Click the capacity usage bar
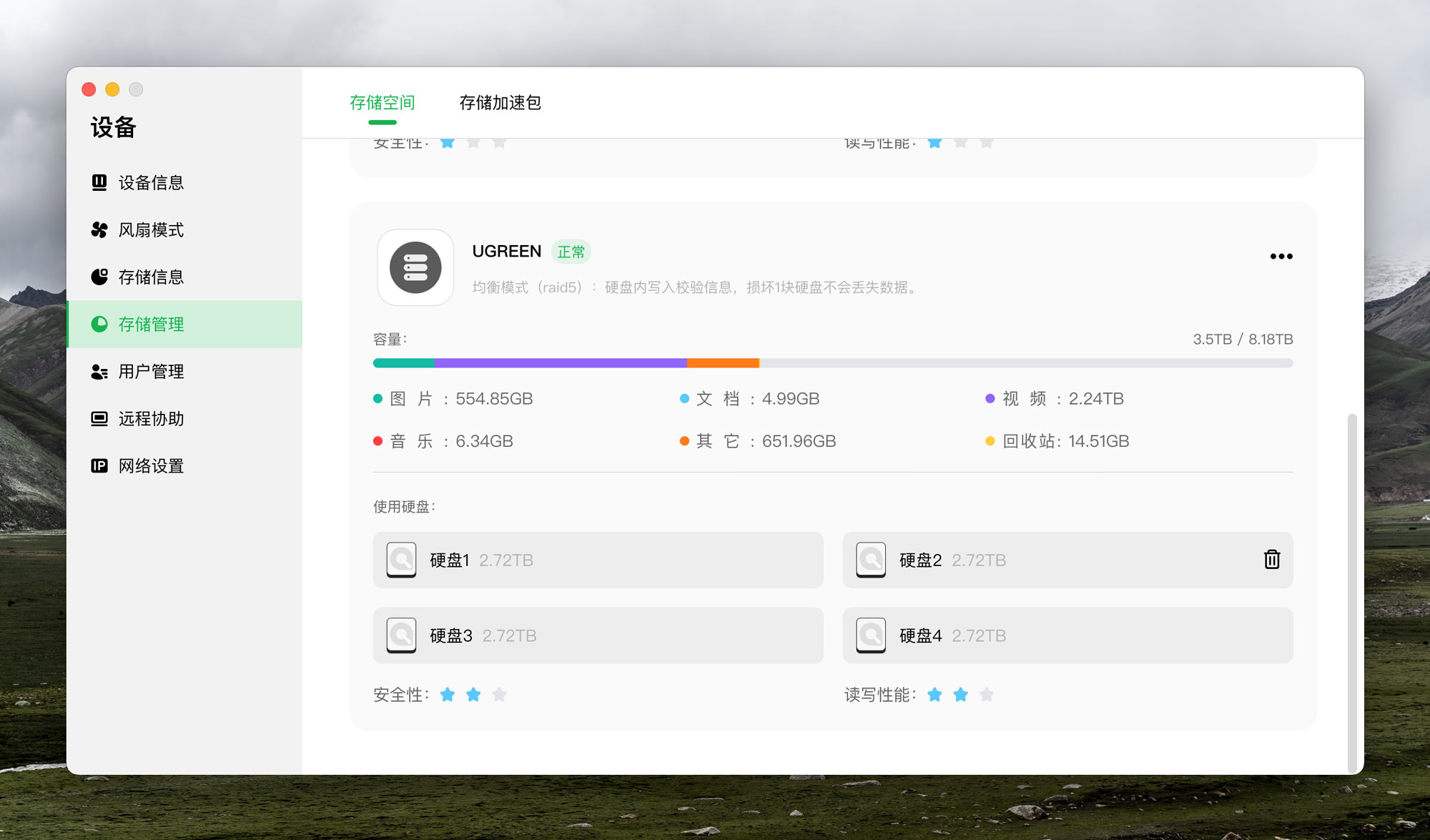Screen dimensions: 1430x840 click(832, 363)
